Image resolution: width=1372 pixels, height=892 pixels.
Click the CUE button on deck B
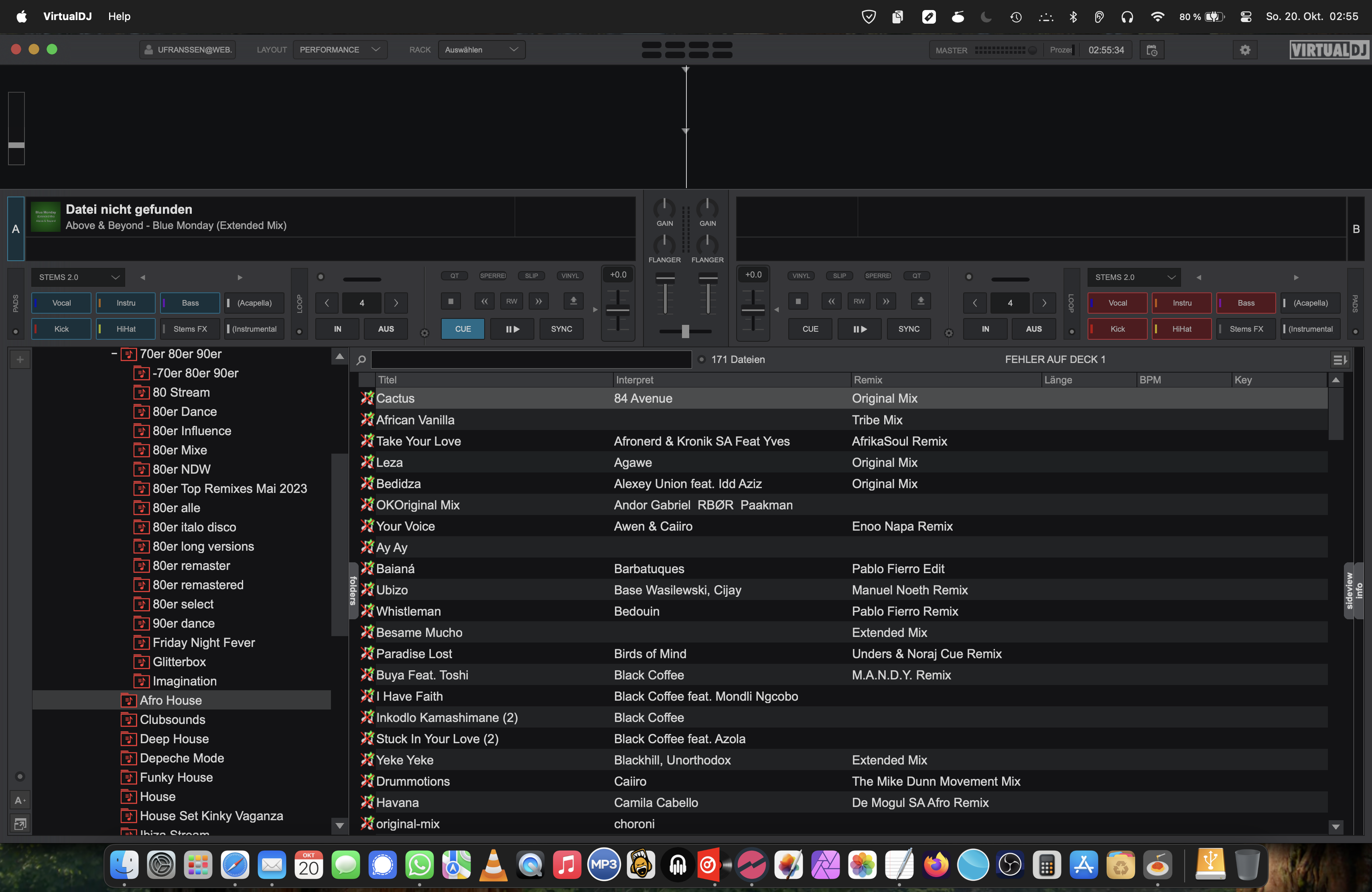(810, 329)
